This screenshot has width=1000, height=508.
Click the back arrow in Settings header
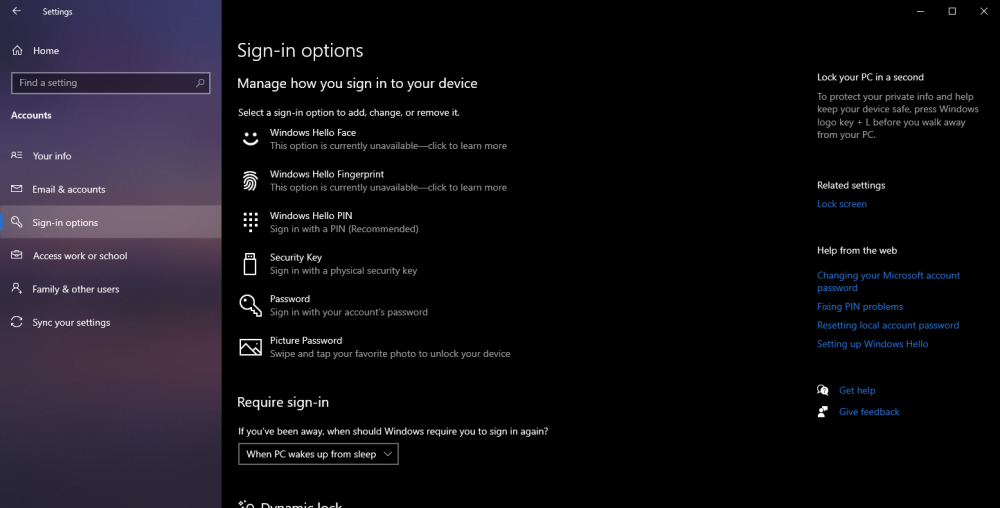click(x=17, y=11)
